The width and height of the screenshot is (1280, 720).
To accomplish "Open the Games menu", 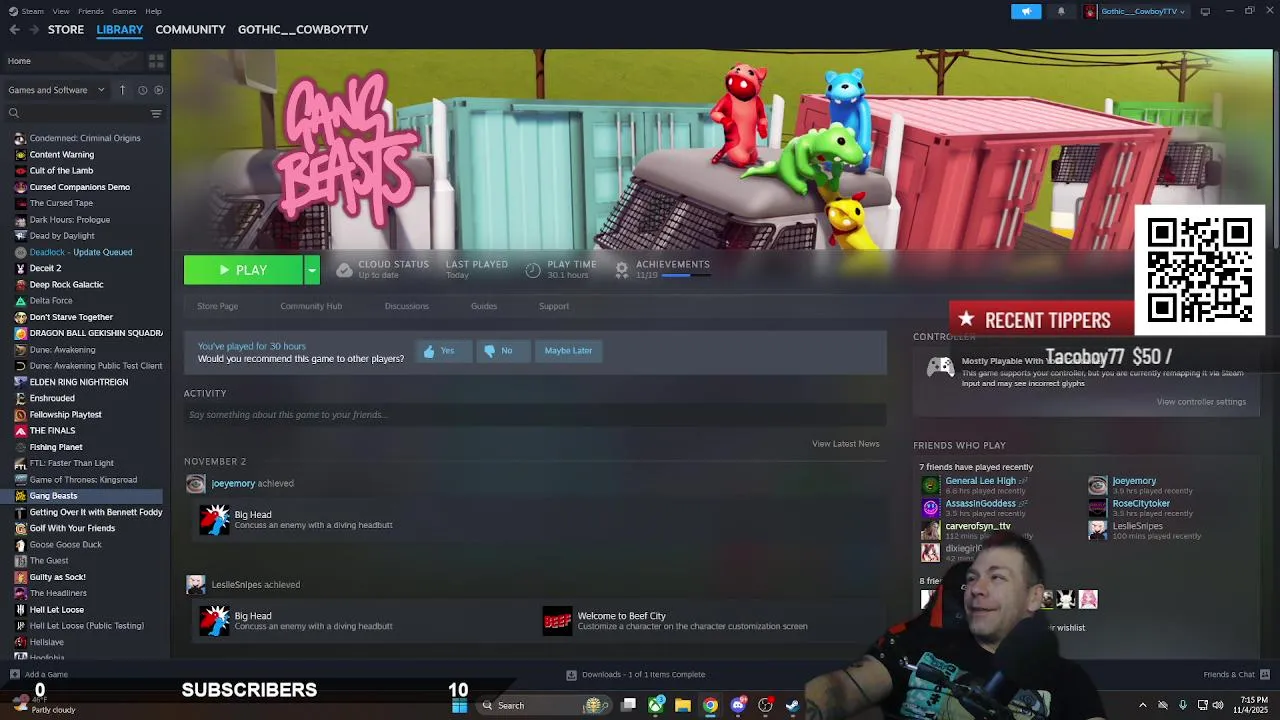I will coord(124,11).
